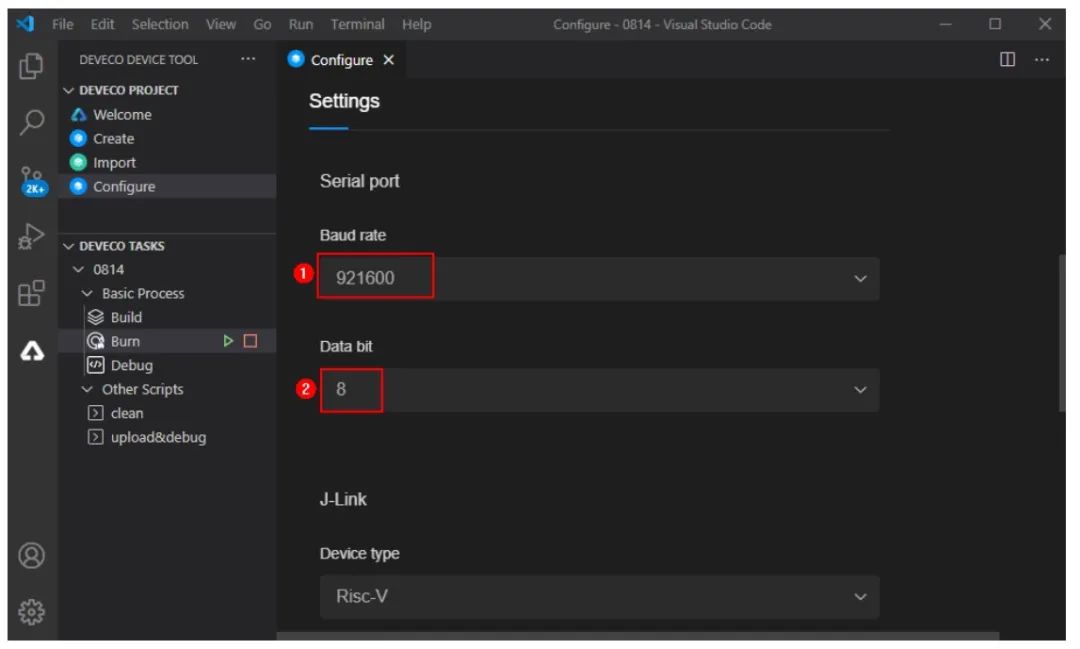Image resolution: width=1080 pixels, height=649 pixels.
Task: Maximize the VS Code window
Action: point(995,24)
